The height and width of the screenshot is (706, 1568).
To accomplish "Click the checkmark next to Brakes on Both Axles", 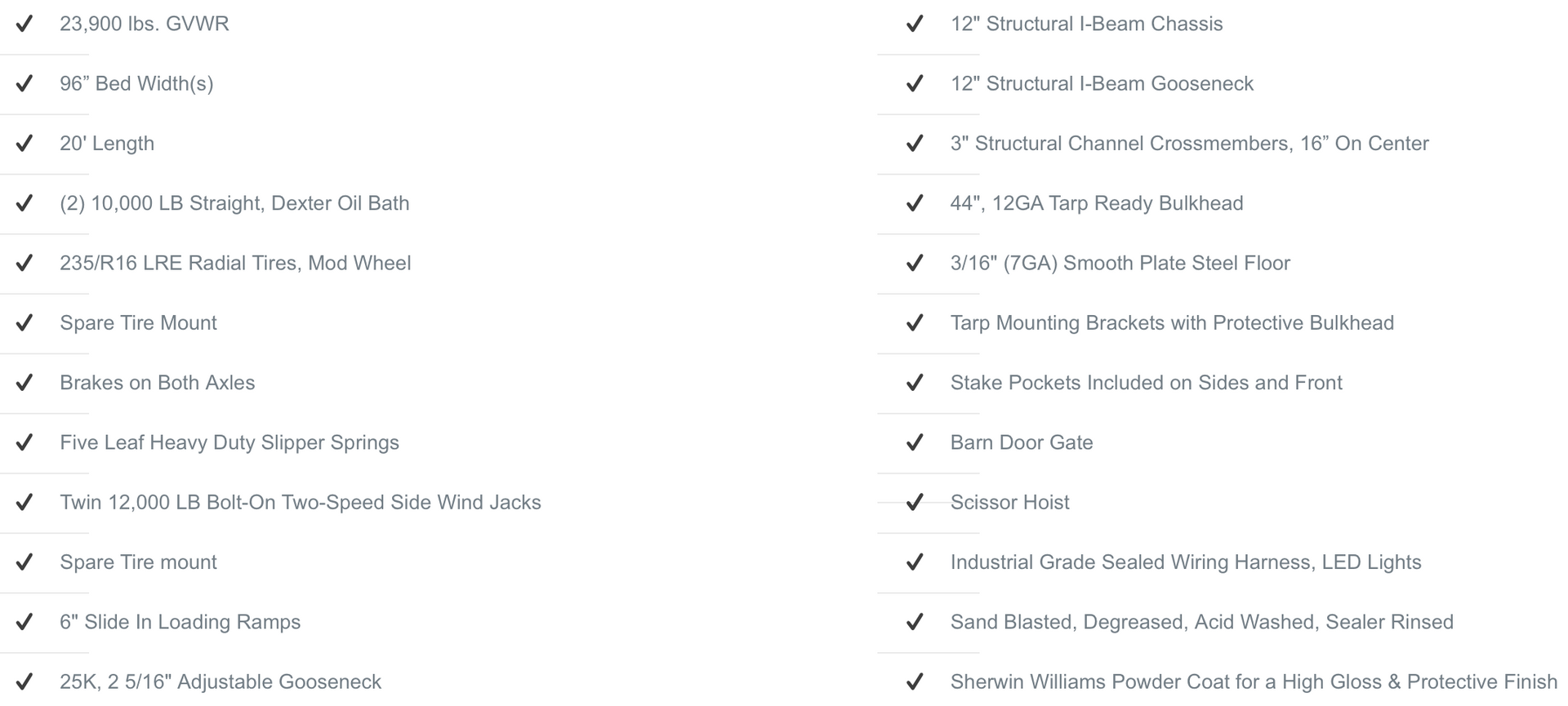I will point(24,383).
